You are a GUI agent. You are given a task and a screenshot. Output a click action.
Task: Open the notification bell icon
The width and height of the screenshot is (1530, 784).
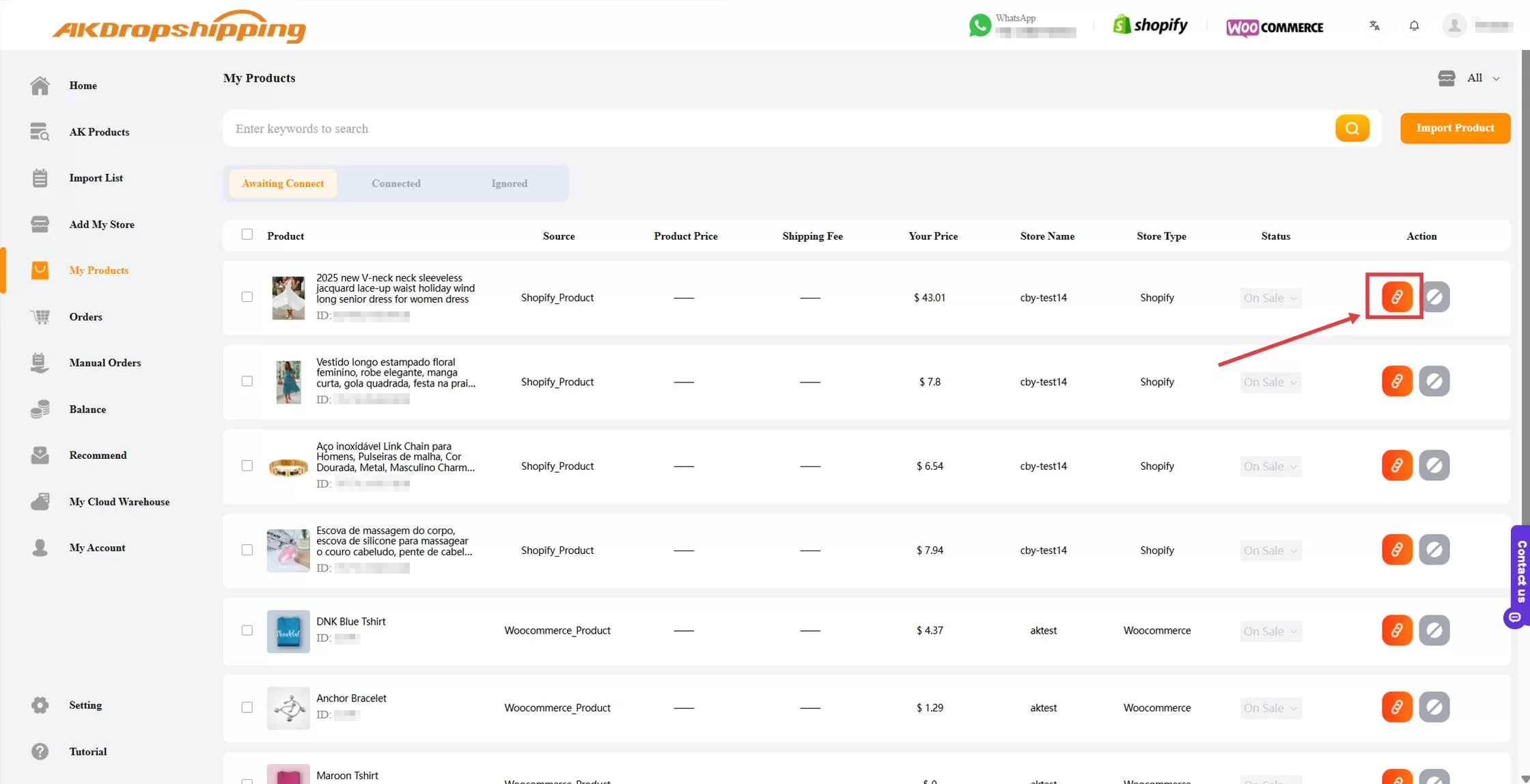[1414, 25]
